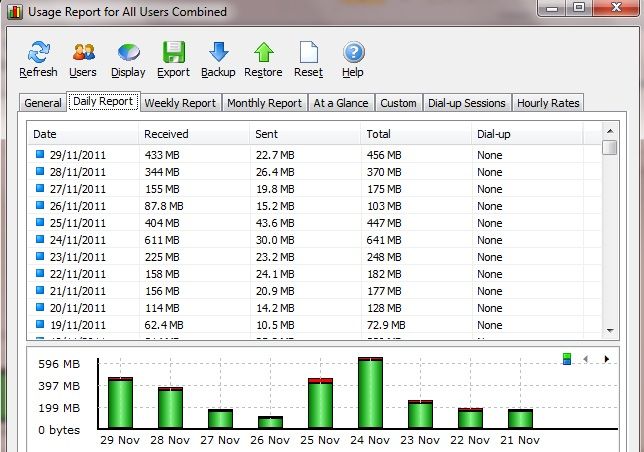Click the chart legend color icon
This screenshot has width=644, height=452.
point(567,359)
